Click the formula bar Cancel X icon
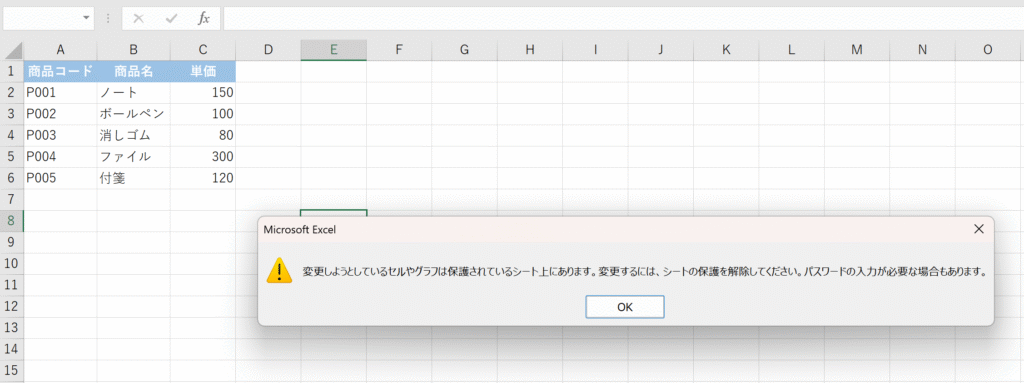 tap(138, 18)
